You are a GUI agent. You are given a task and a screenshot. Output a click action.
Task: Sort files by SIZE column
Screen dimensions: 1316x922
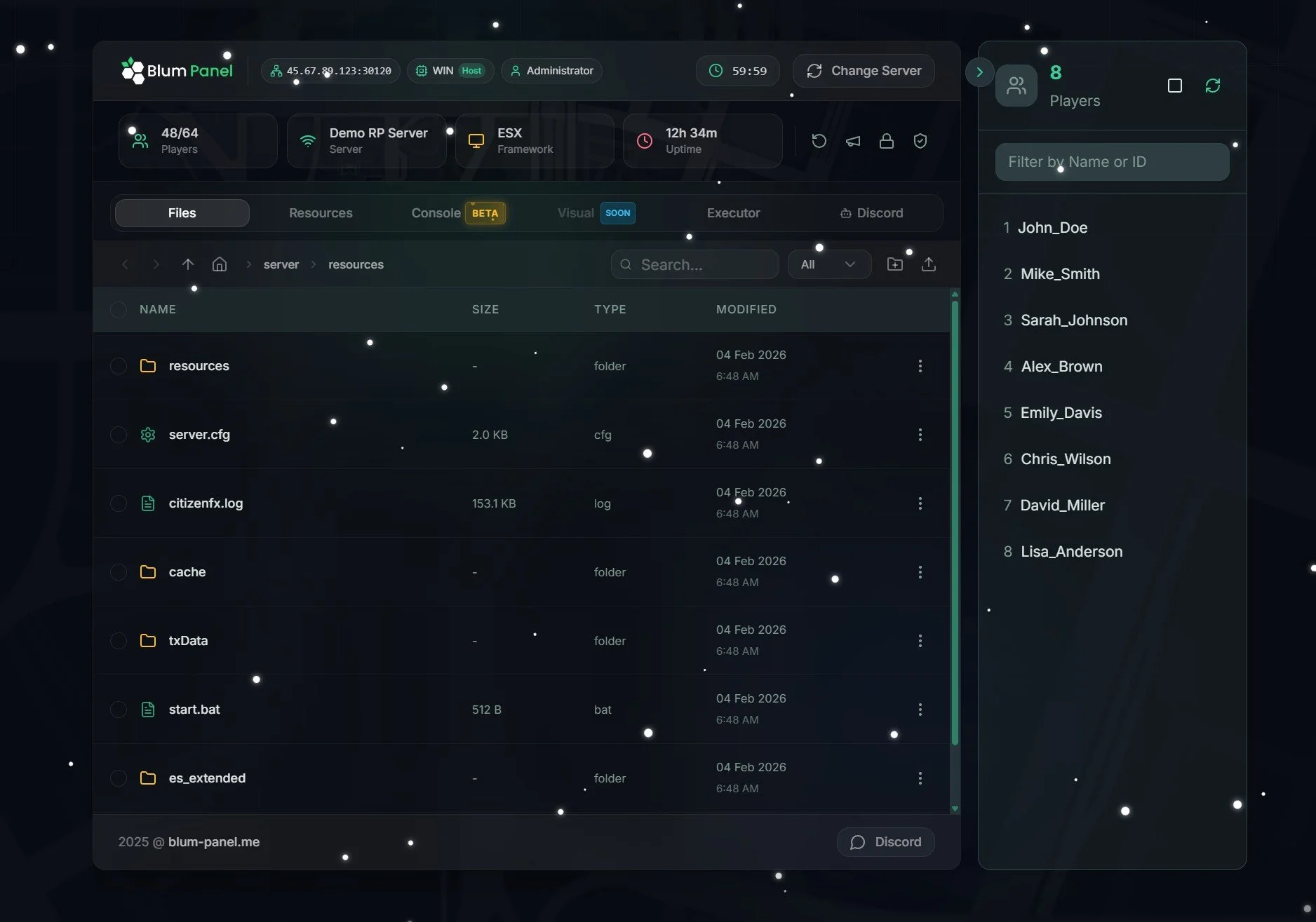click(x=485, y=309)
